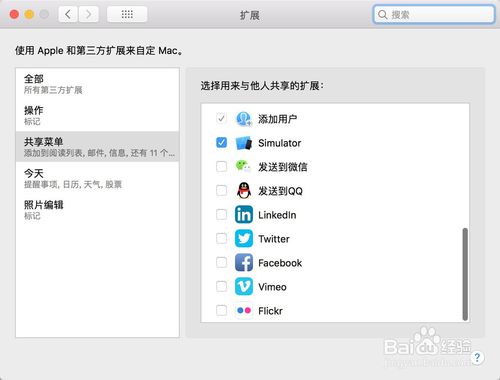
Task: Click the Flickr dots icon
Action: pos(244,311)
